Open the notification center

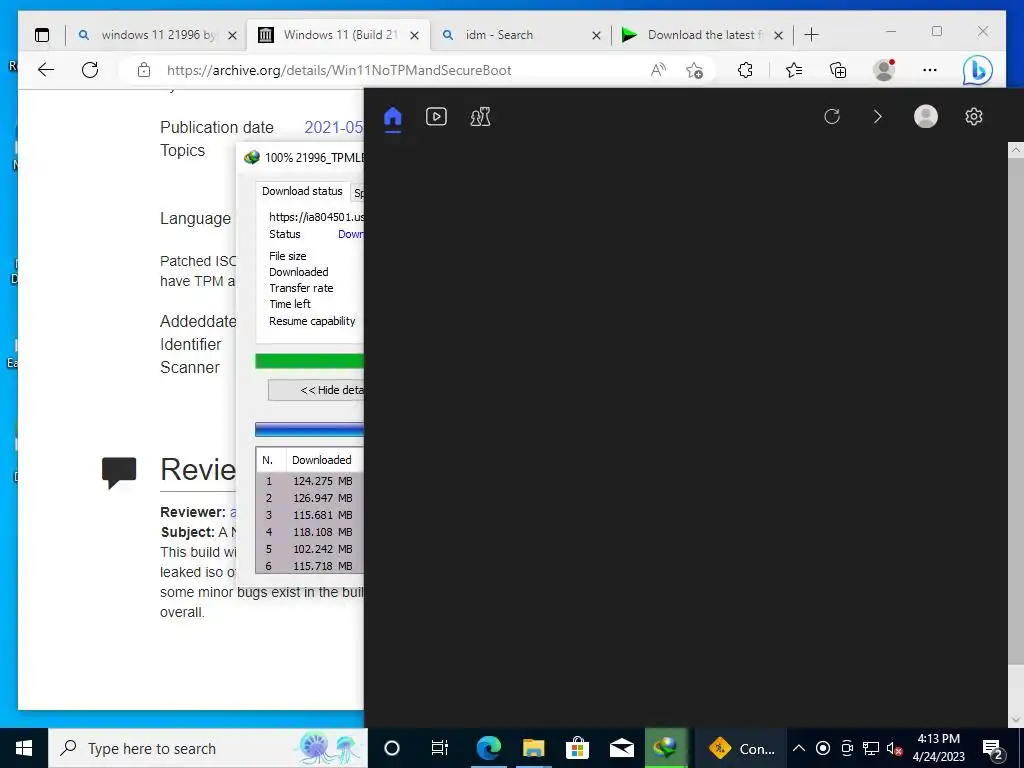coord(993,749)
